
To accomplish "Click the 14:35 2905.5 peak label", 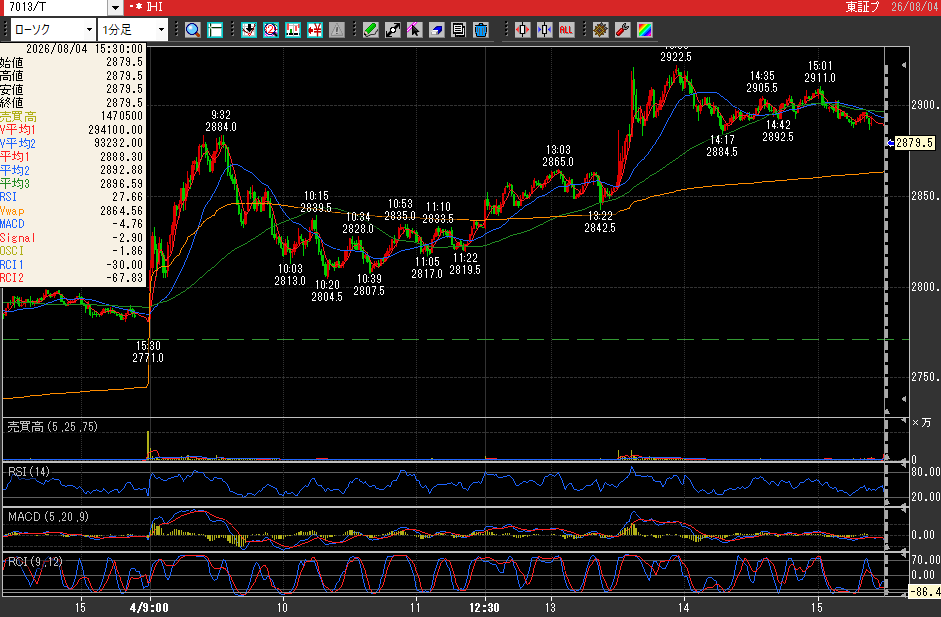I will tap(762, 82).
